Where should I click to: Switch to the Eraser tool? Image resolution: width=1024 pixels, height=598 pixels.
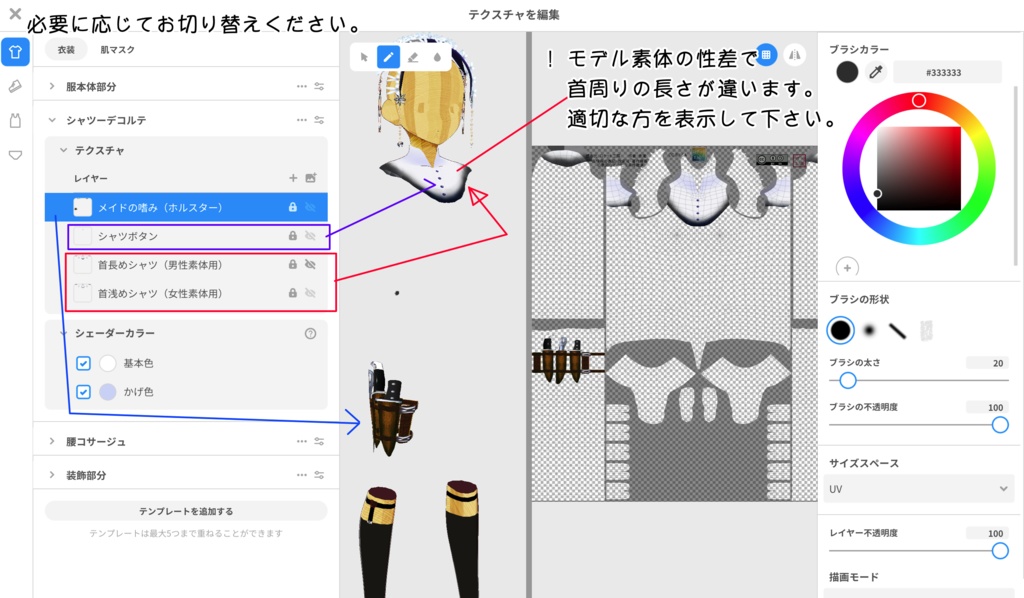tap(413, 56)
